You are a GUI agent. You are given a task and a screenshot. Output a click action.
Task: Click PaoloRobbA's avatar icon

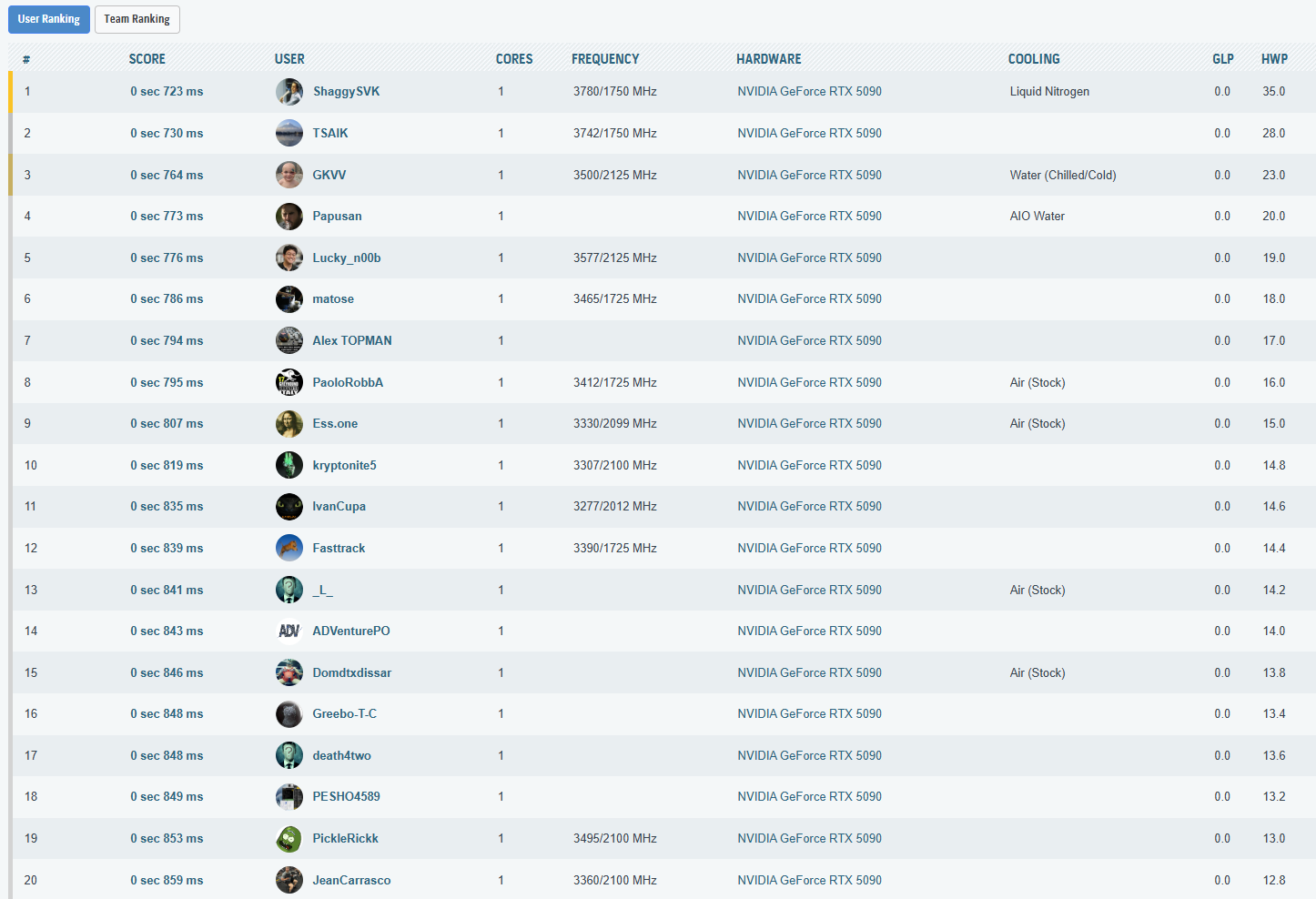point(289,382)
